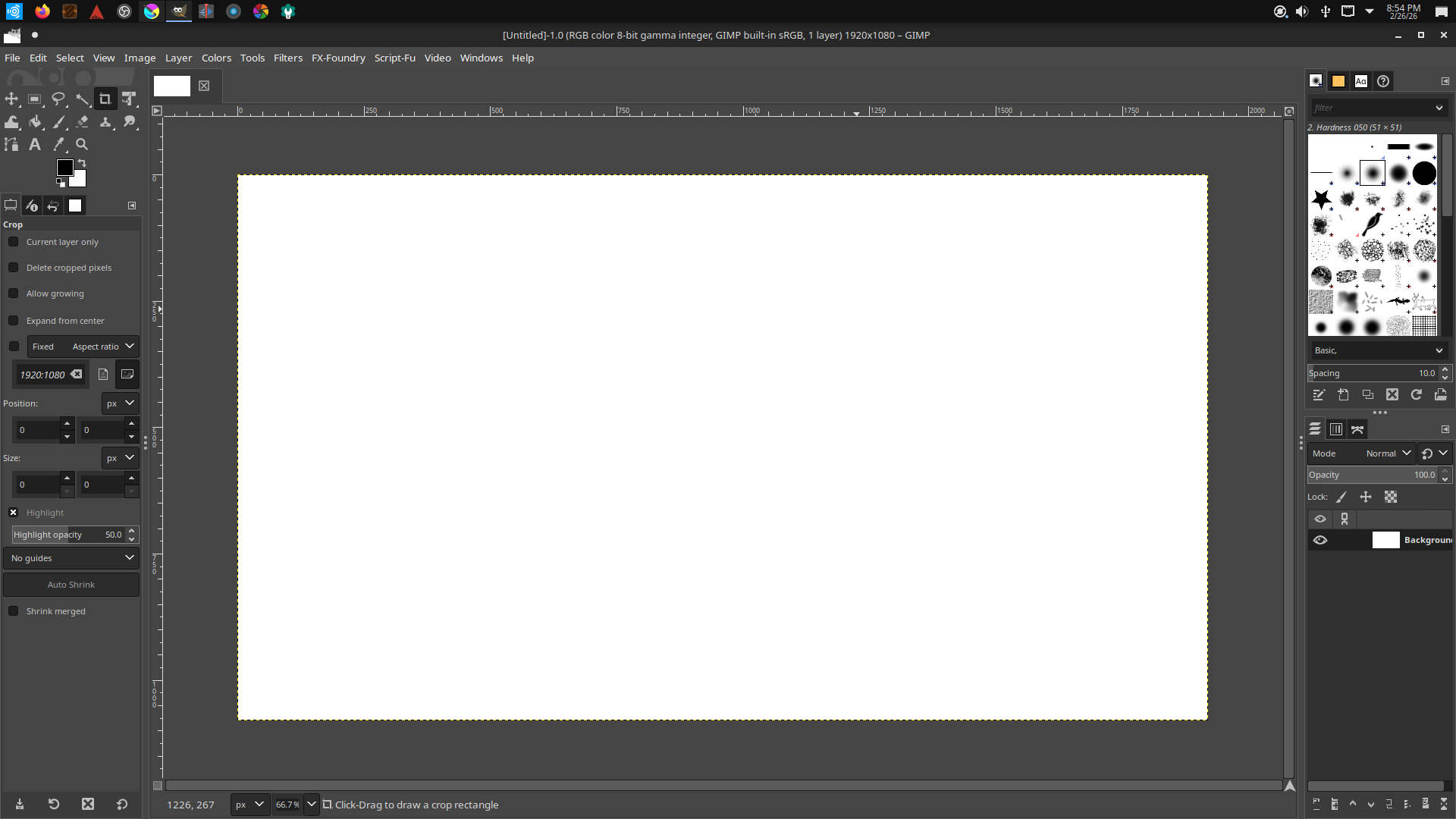Select the Paths tool
1456x819 pixels.
coord(11,144)
